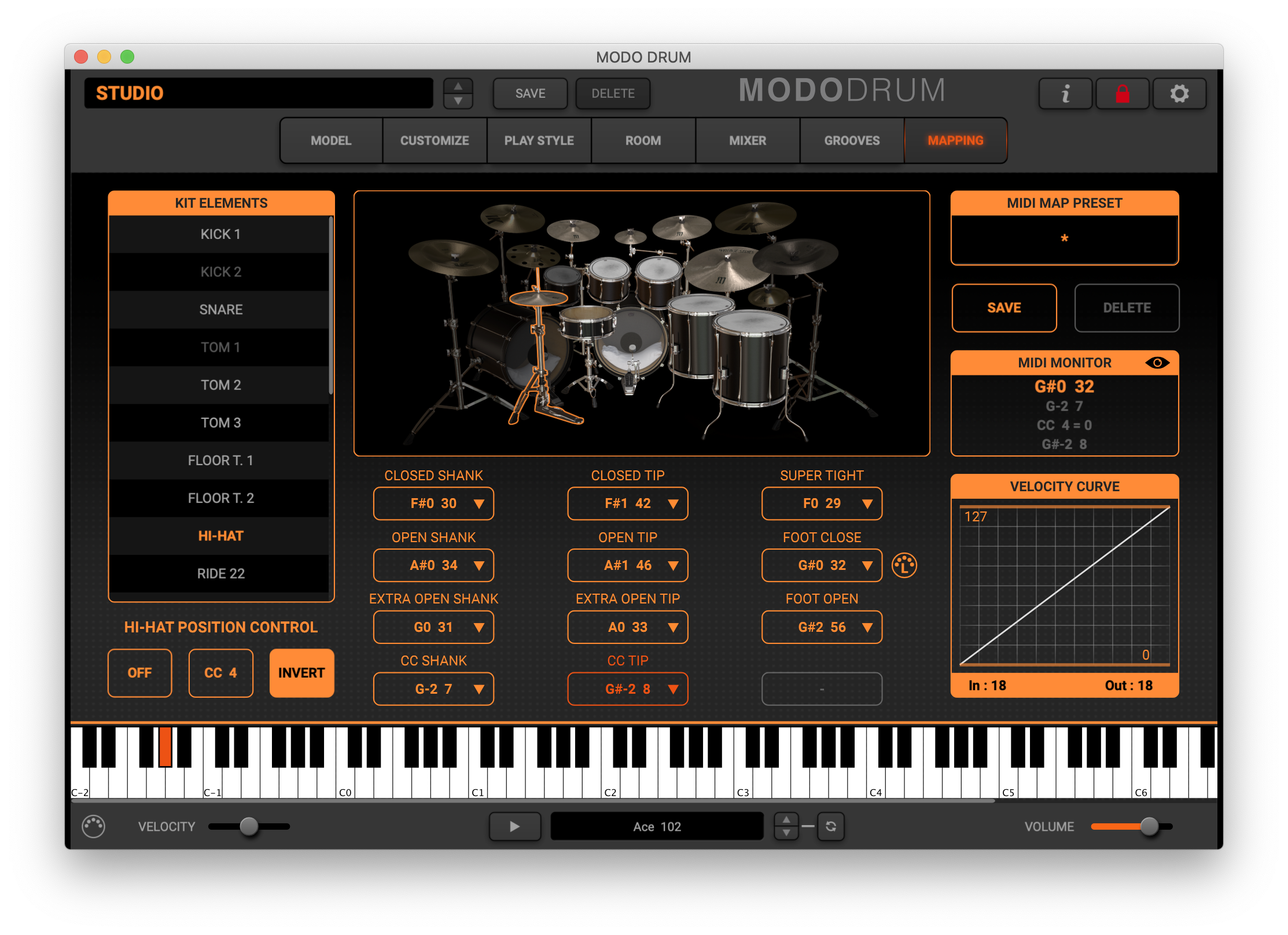The height and width of the screenshot is (935, 1288).
Task: Click the drum kit image display
Action: [642, 323]
